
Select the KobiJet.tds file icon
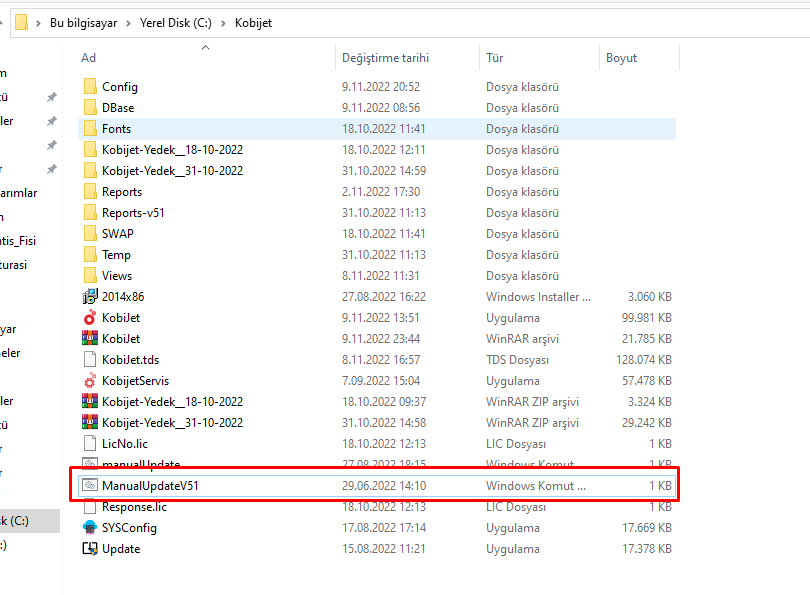coord(90,359)
